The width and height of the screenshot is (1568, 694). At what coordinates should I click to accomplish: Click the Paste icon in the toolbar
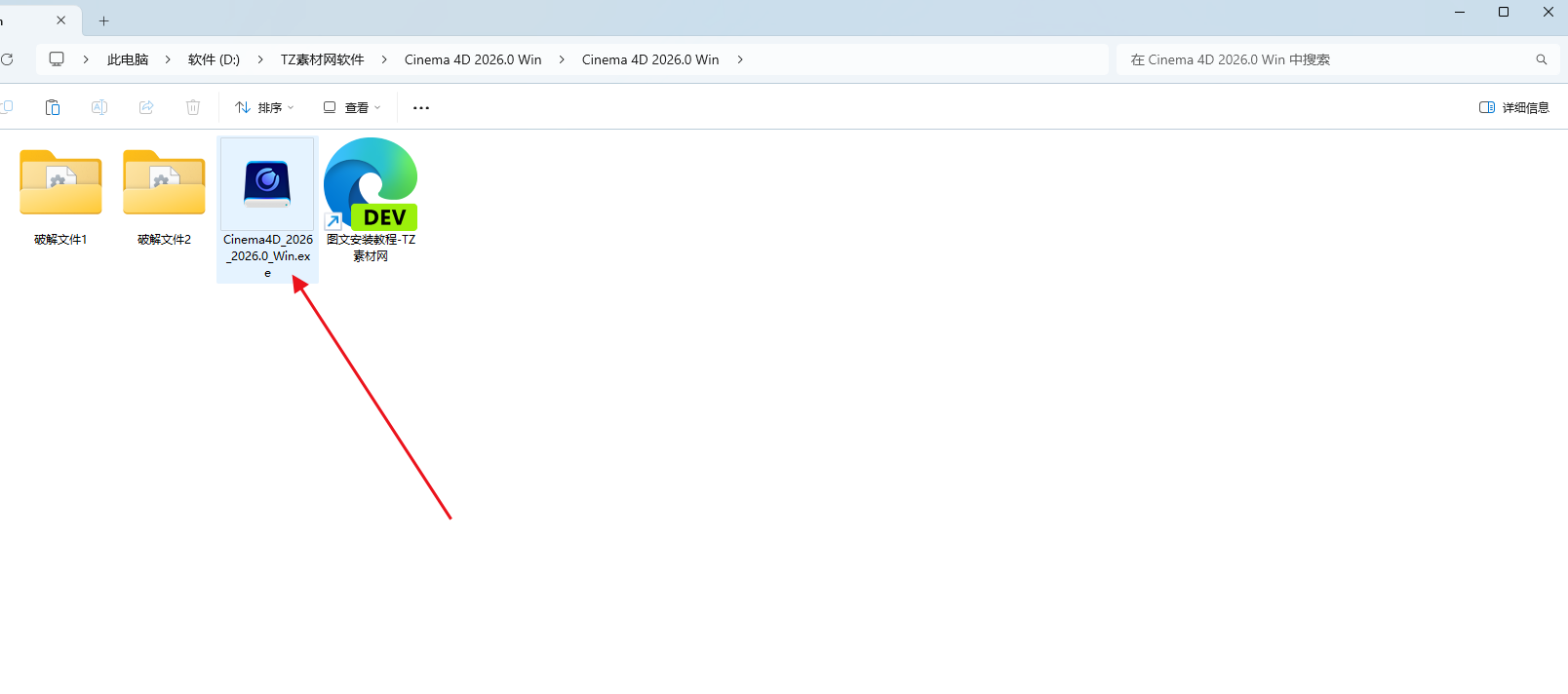[53, 107]
